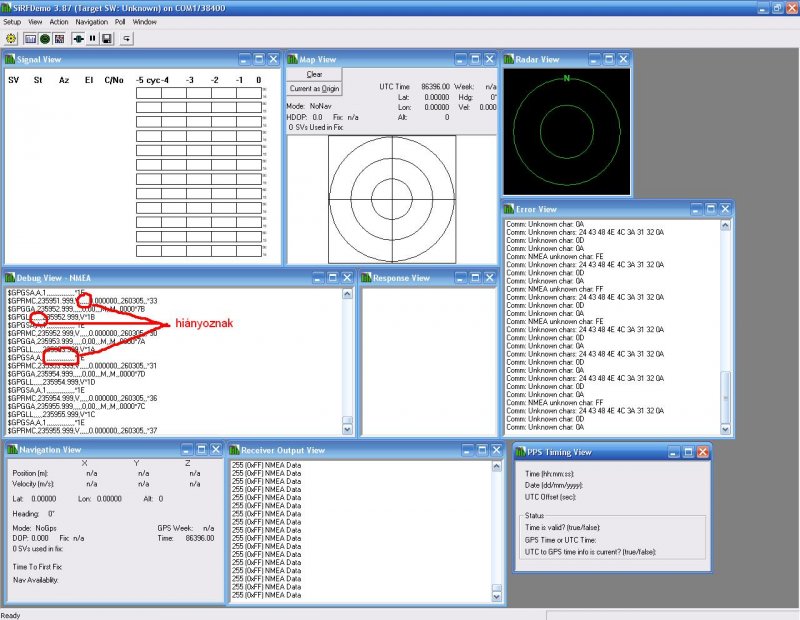Click Map View window title icon
The width and height of the screenshot is (800, 620).
coord(292,59)
